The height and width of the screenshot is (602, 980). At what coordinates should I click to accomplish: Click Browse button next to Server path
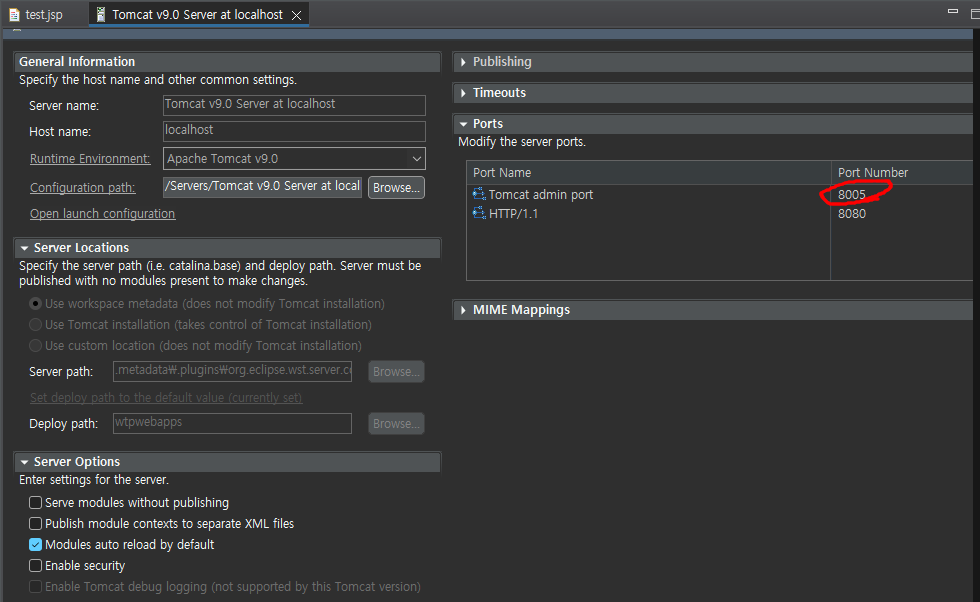[x=396, y=371]
